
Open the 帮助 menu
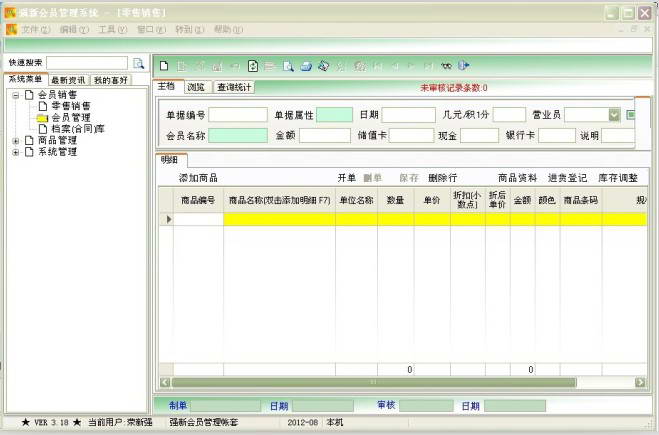228,29
